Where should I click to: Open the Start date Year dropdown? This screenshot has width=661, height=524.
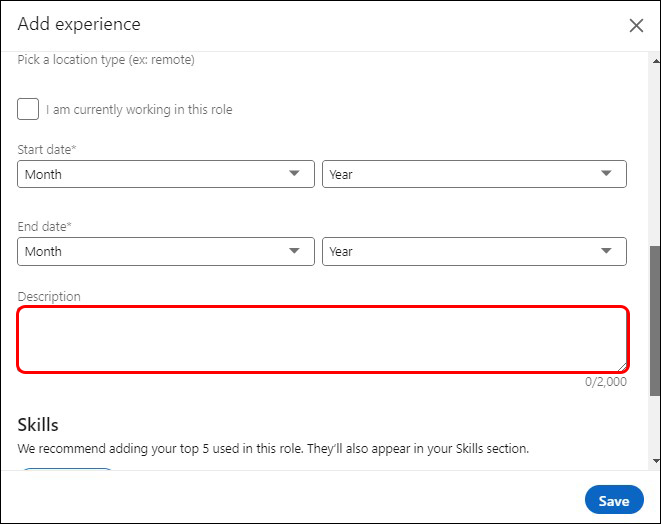pos(474,174)
